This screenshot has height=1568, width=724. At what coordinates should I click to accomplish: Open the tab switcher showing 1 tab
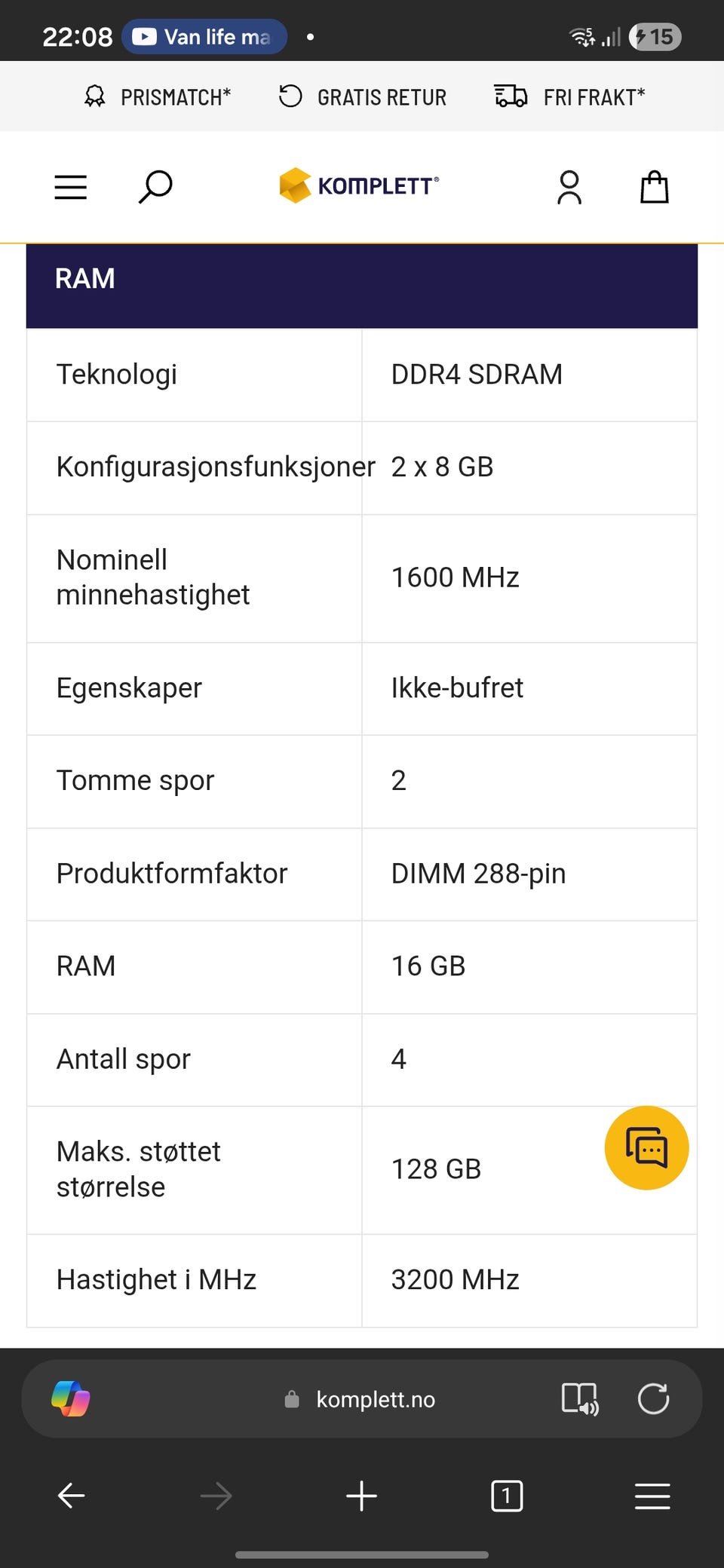tap(507, 1496)
